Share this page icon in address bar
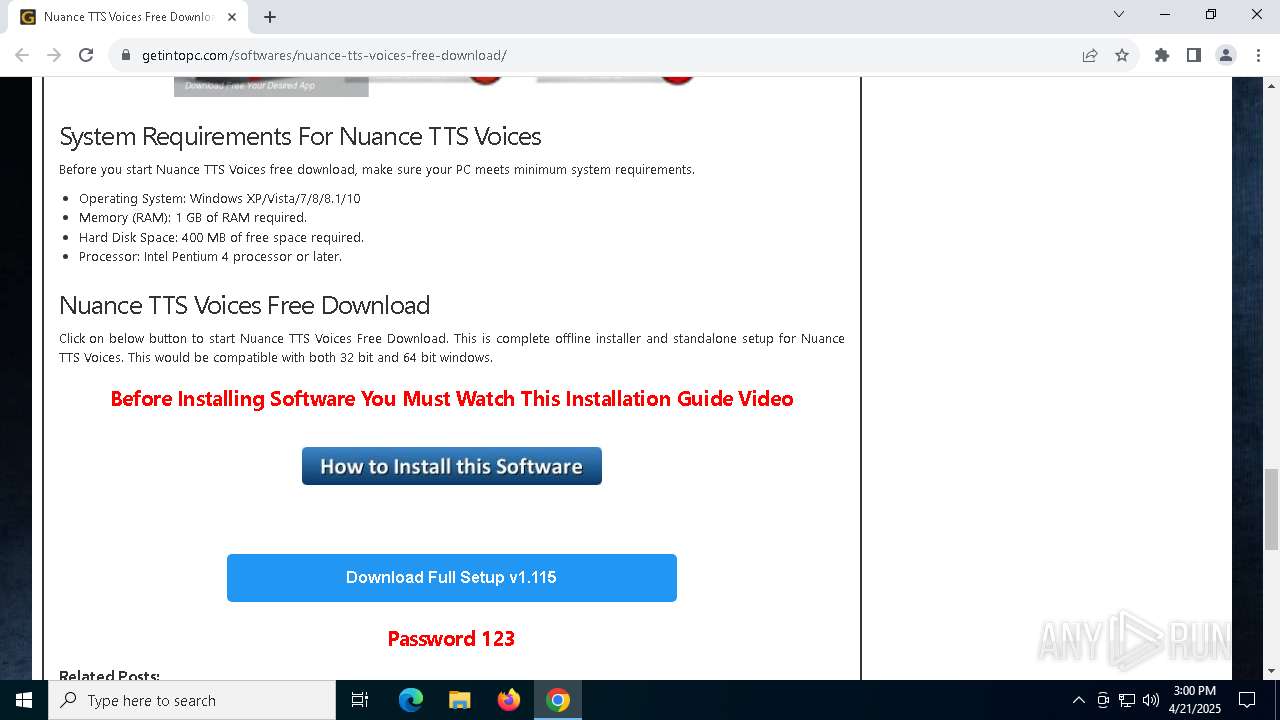The image size is (1280, 720). [x=1090, y=55]
